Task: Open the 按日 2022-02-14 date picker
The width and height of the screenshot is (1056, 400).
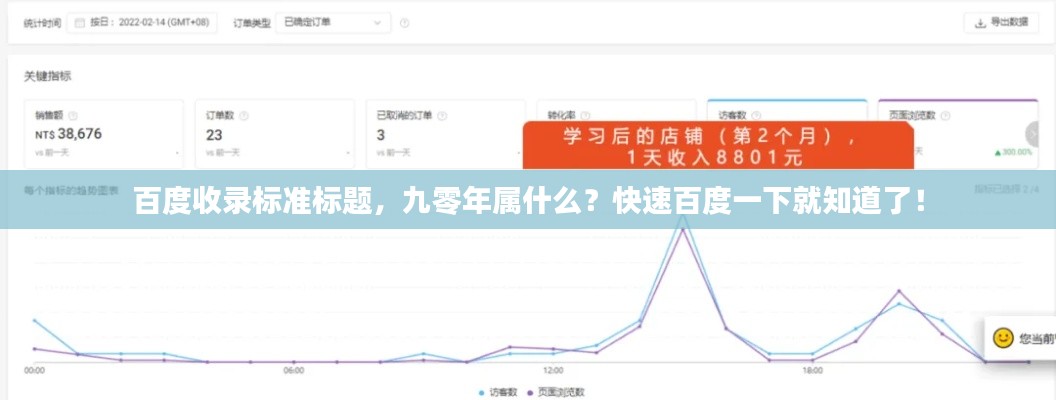Action: pos(141,22)
